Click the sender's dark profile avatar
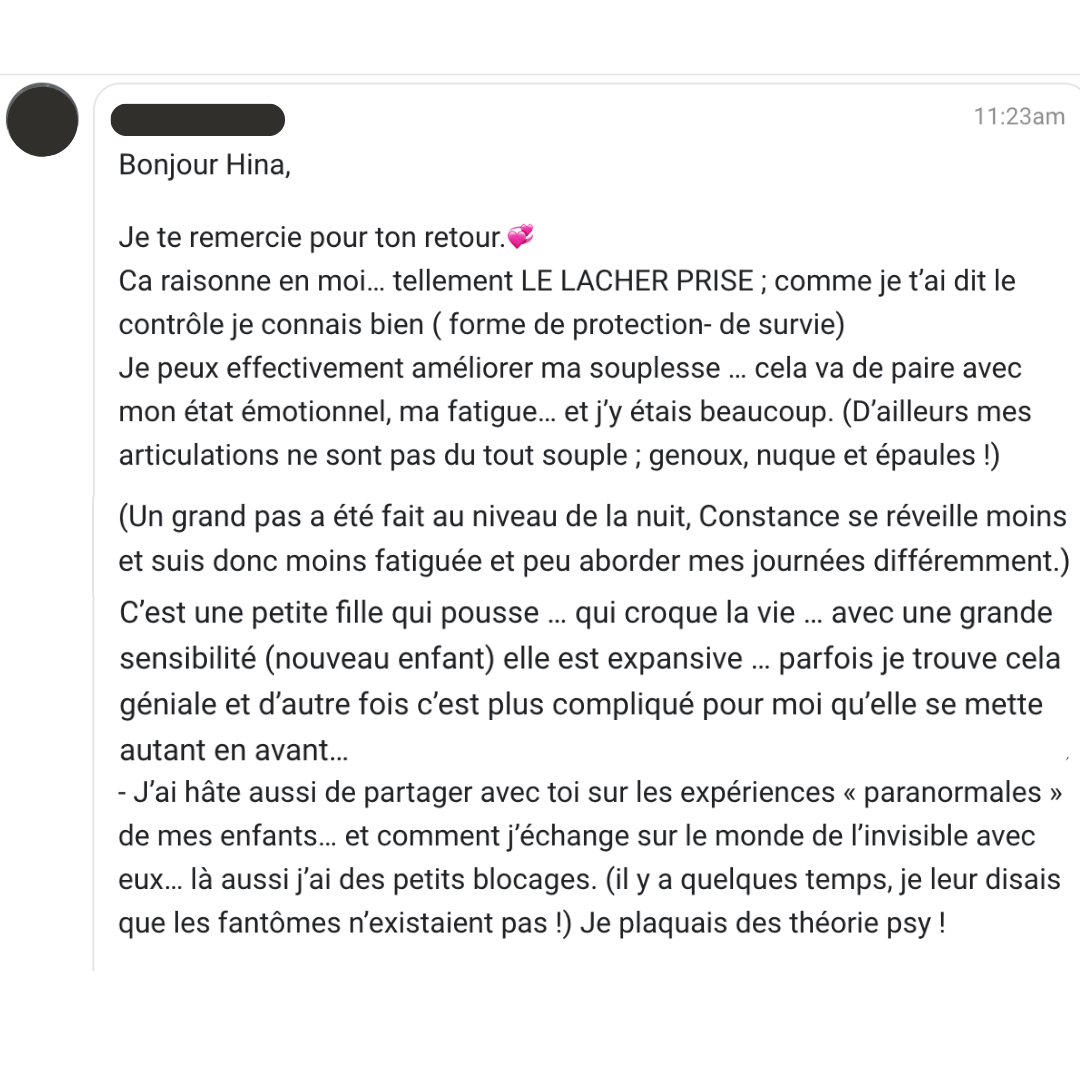1080x1080 pixels. point(42,120)
